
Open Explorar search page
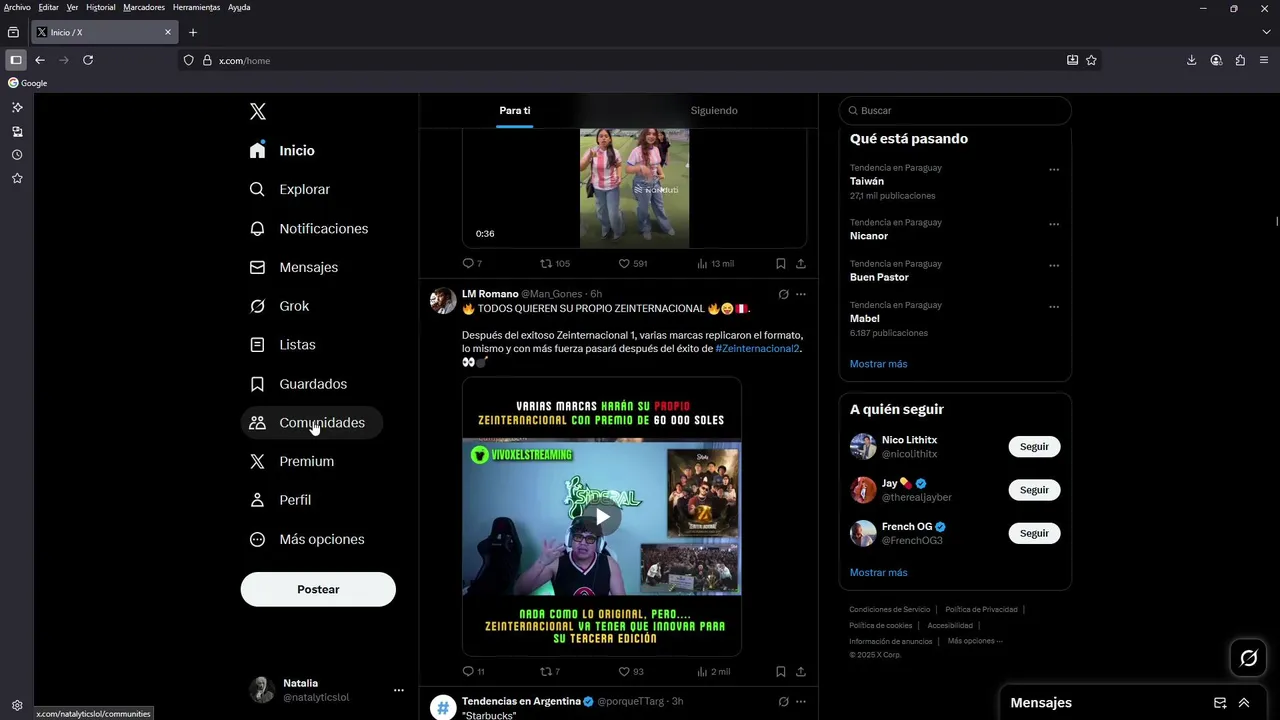click(290, 189)
